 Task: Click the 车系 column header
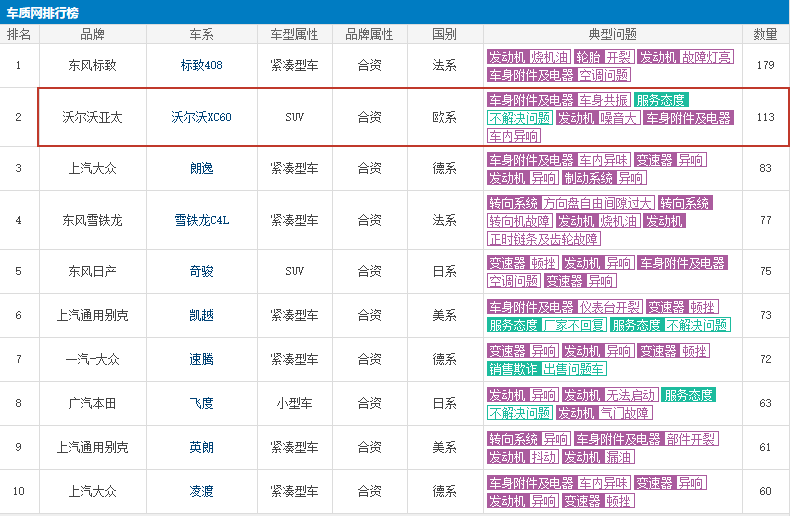tap(202, 34)
